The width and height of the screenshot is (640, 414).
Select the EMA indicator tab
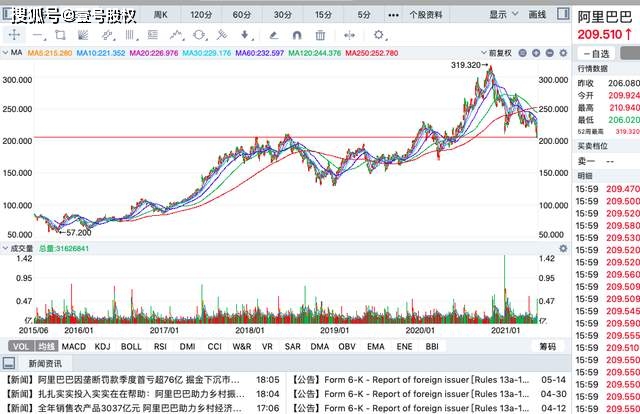(376, 347)
